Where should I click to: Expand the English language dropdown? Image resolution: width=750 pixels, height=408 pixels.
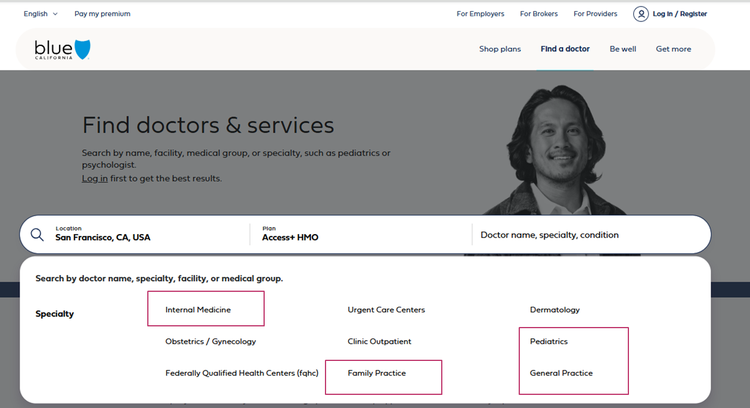point(41,14)
